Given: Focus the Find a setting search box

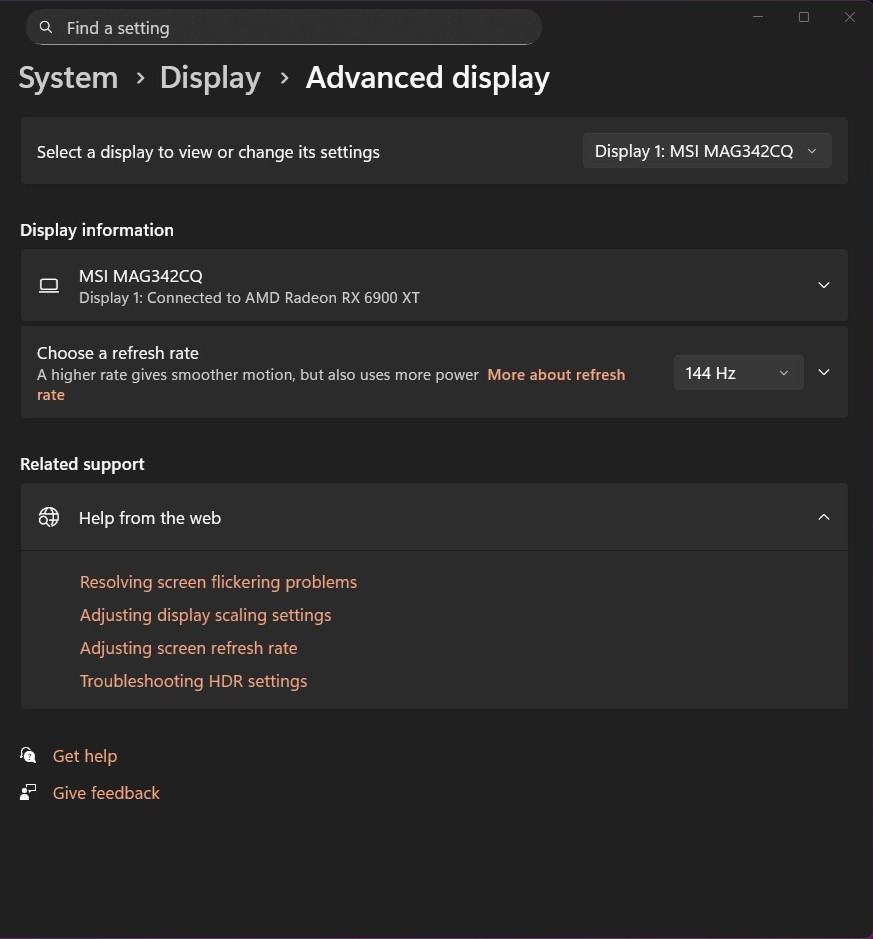Looking at the screenshot, I should [x=284, y=27].
